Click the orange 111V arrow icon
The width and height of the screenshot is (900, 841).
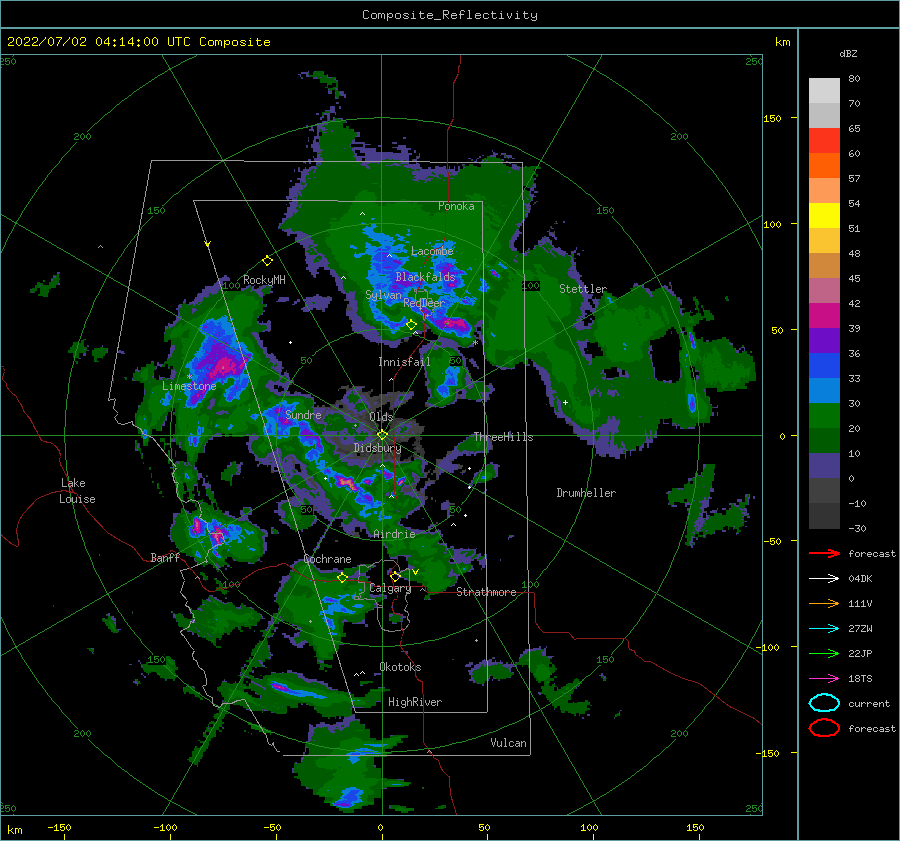coord(824,603)
